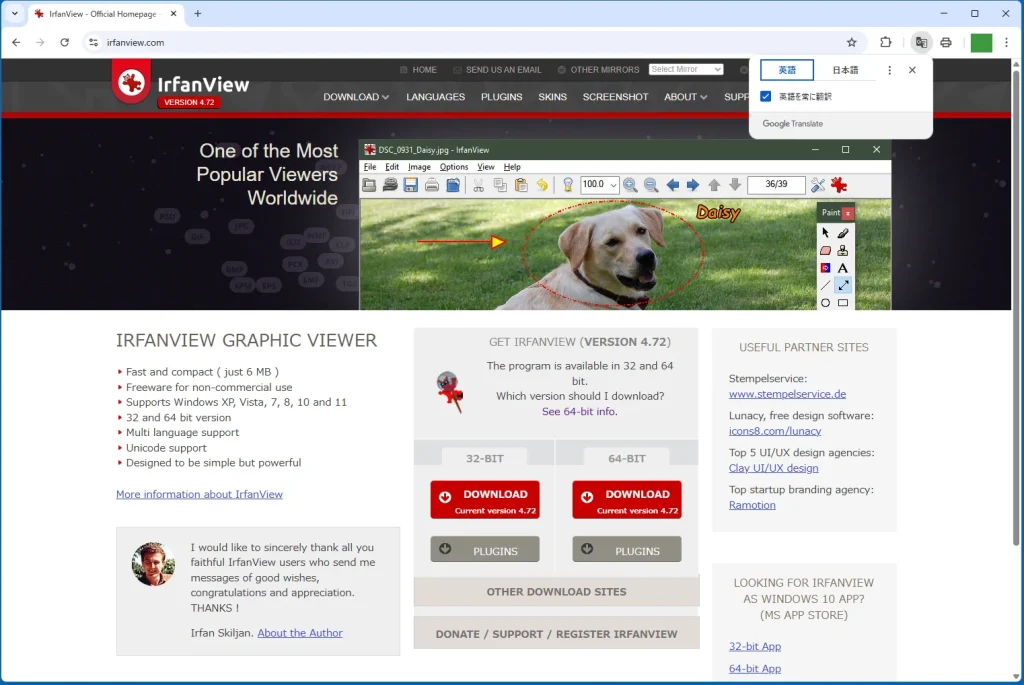Open the Clay UI/UX design link
1024x685 pixels.
773,468
